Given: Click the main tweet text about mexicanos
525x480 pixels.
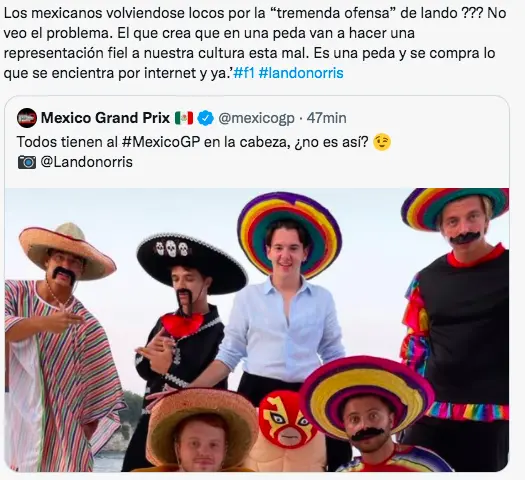Looking at the screenshot, I should tap(254, 43).
